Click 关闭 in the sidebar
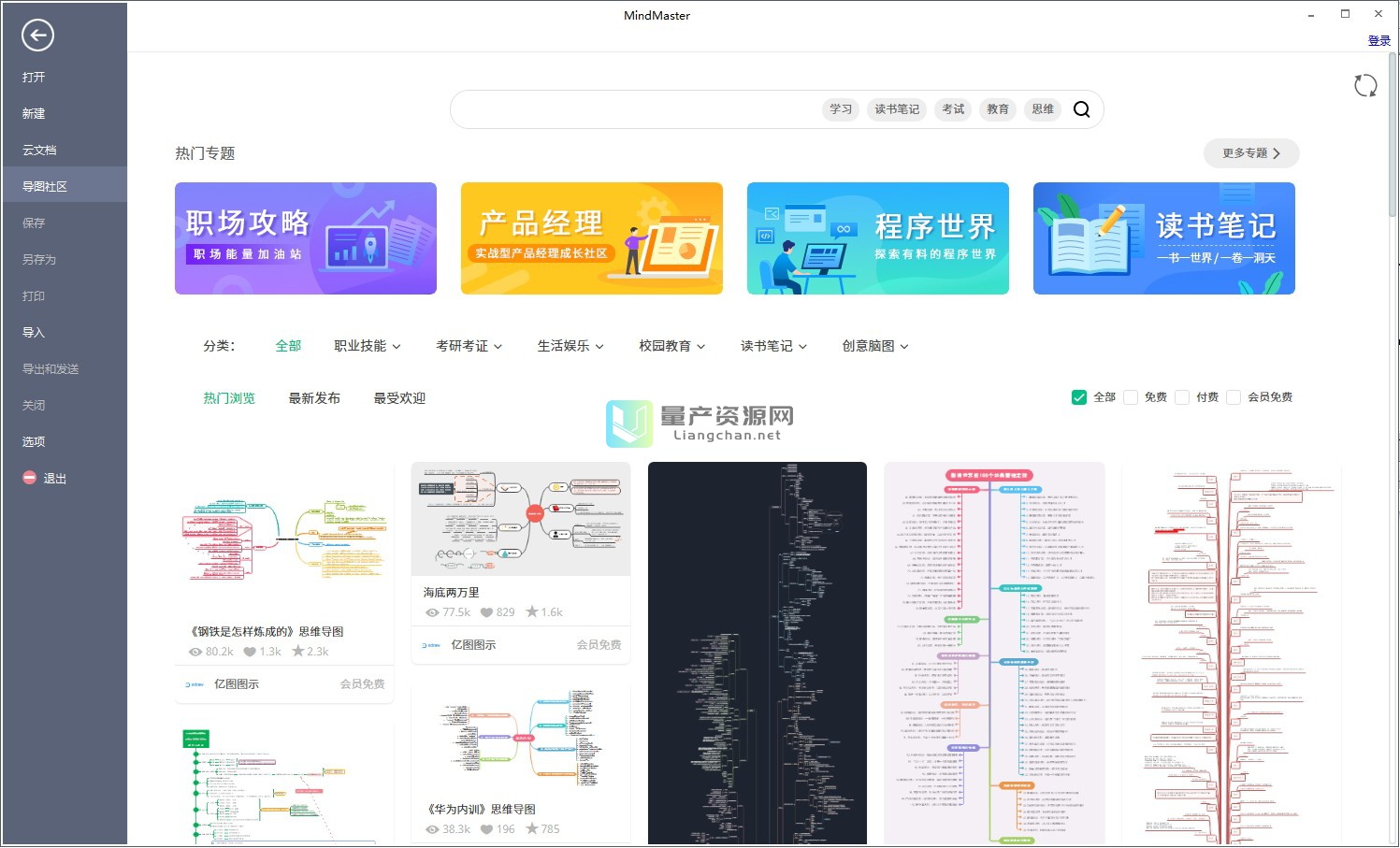Viewport: 1400px width, 848px height. [64, 405]
